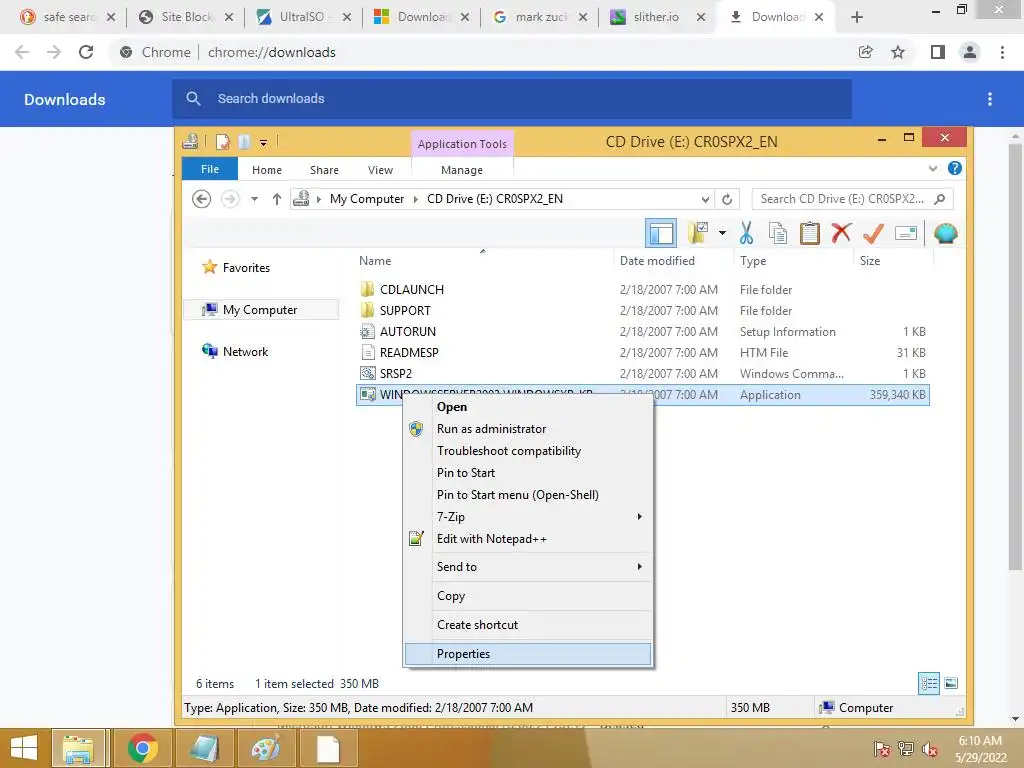Click the folder options icon in toolbar
Viewport: 1024px width, 768px height.
pyautogui.click(x=698, y=233)
